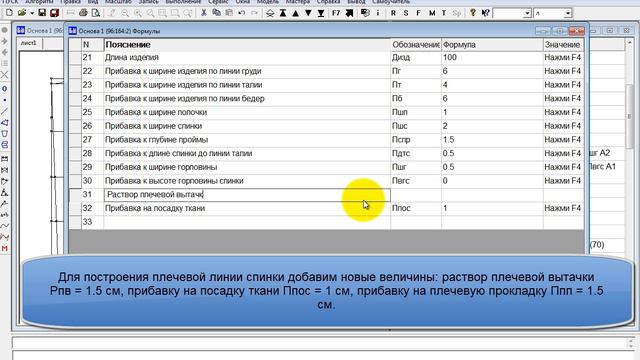Click the solid down triangle icon
Viewport: 640px width, 360px height.
click(308, 13)
